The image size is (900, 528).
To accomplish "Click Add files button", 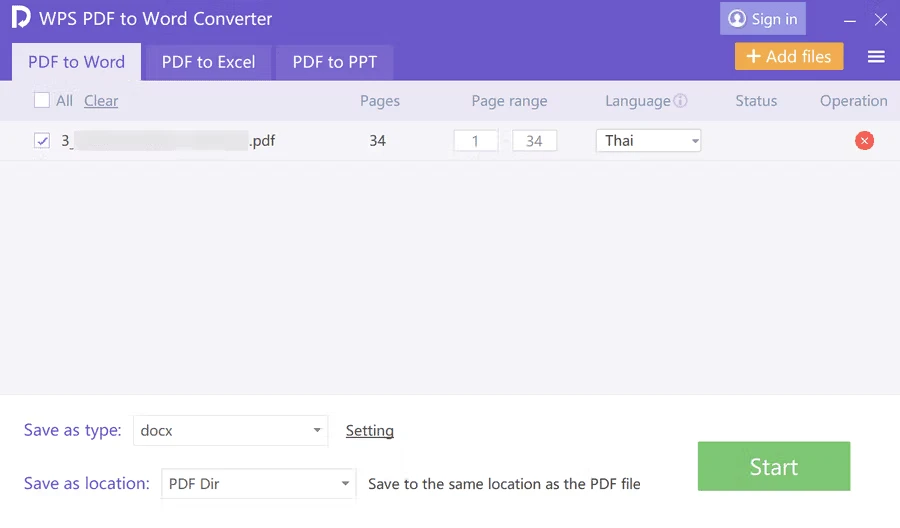I will pyautogui.click(x=789, y=57).
